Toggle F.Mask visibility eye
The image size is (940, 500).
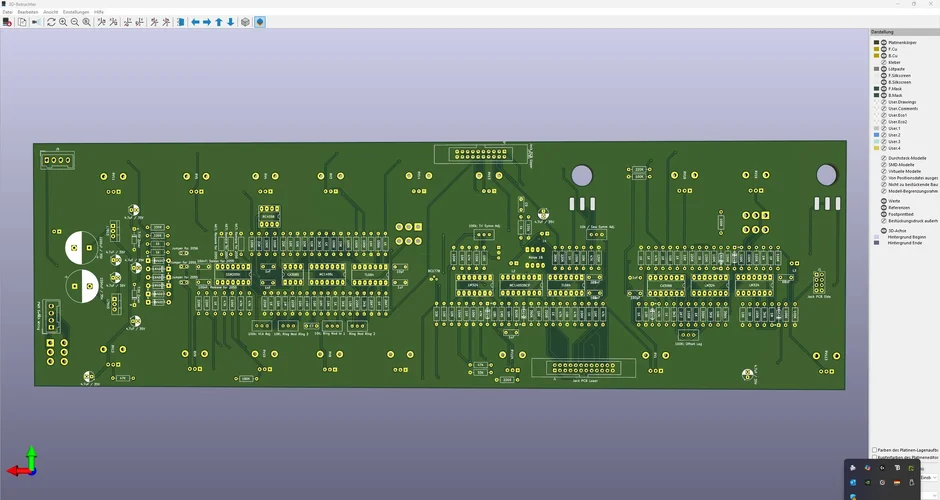point(884,89)
